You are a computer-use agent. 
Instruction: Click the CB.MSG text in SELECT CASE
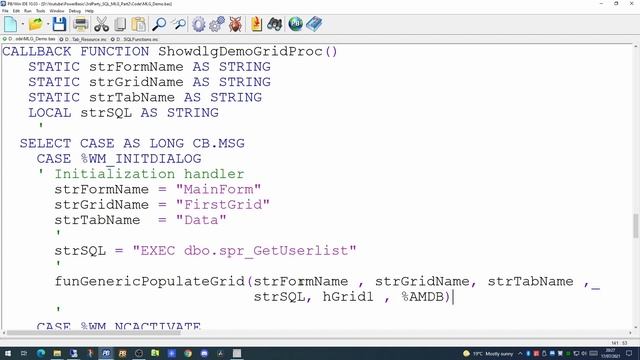pos(218,143)
